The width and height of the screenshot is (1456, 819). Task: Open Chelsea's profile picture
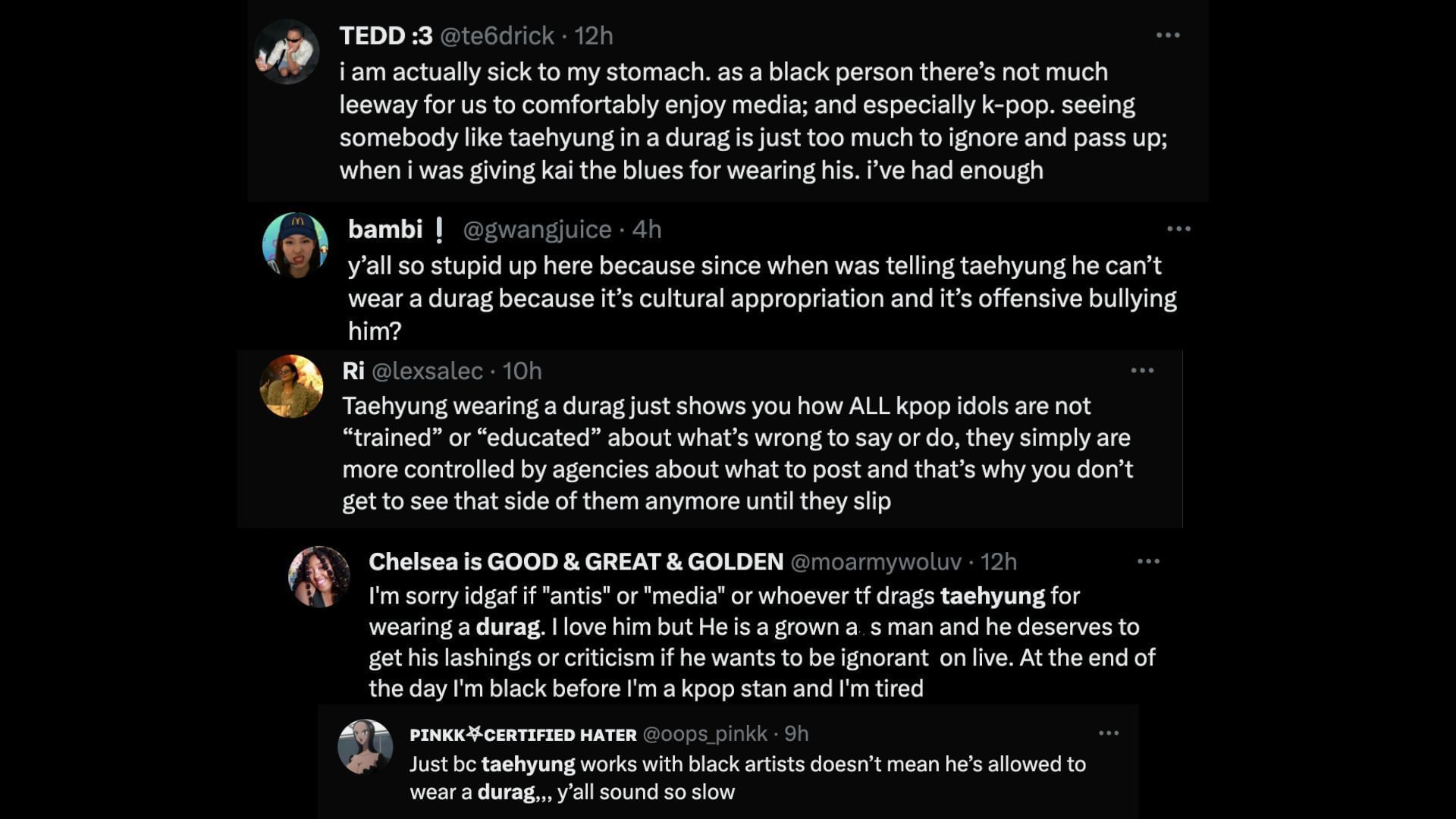[x=319, y=577]
